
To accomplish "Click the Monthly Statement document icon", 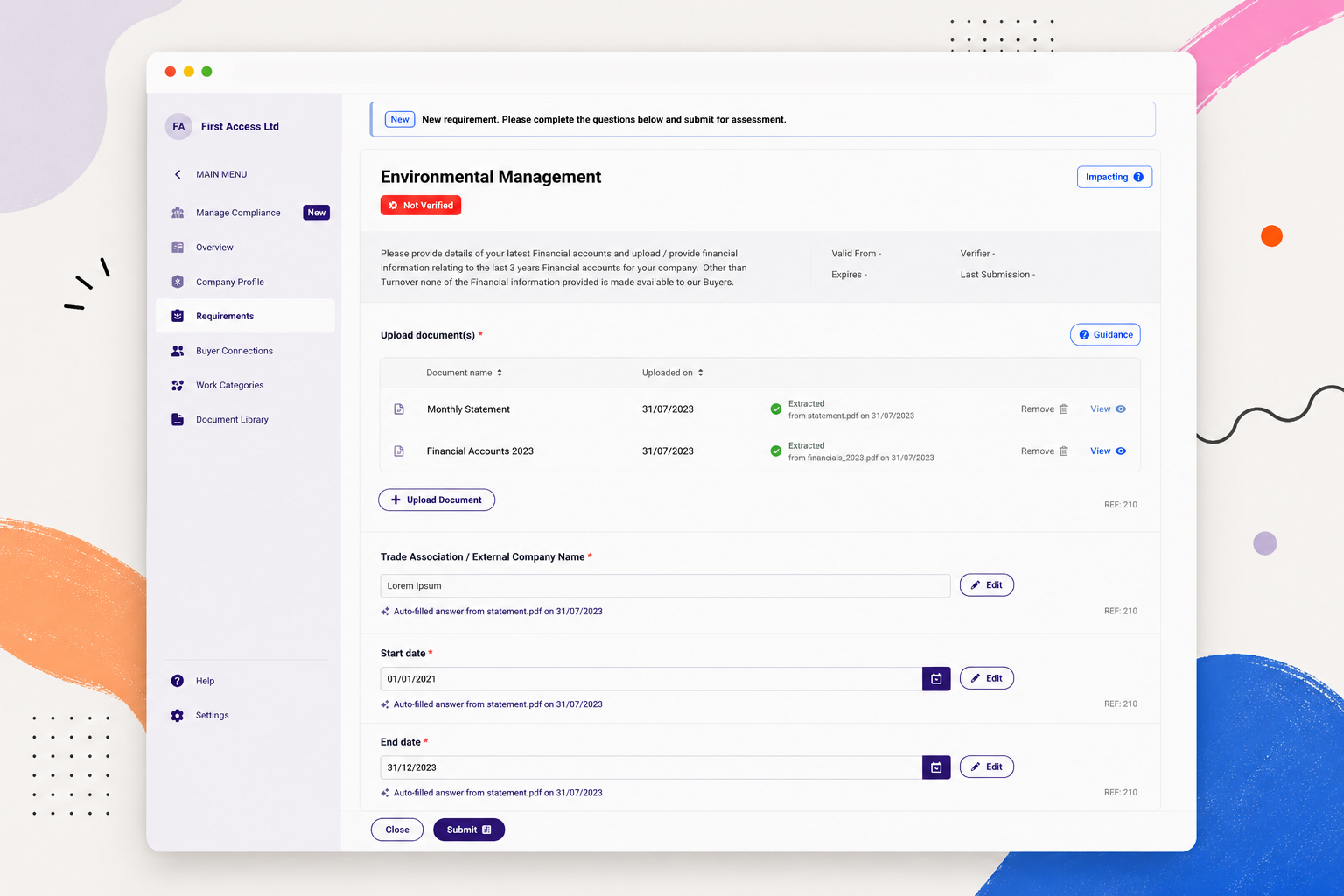I will pos(399,409).
